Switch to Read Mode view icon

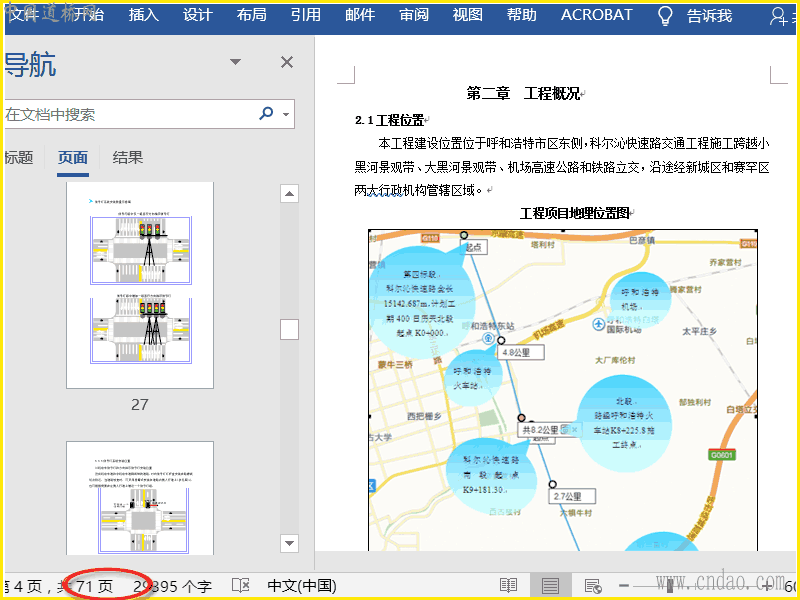pyautogui.click(x=509, y=586)
